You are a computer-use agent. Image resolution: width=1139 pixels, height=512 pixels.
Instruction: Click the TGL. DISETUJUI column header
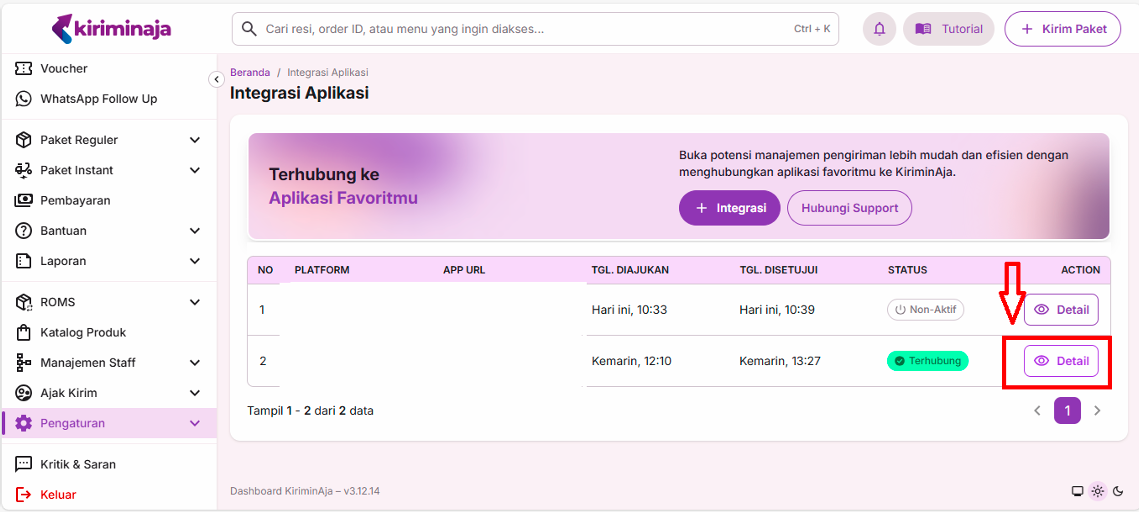tap(779, 270)
